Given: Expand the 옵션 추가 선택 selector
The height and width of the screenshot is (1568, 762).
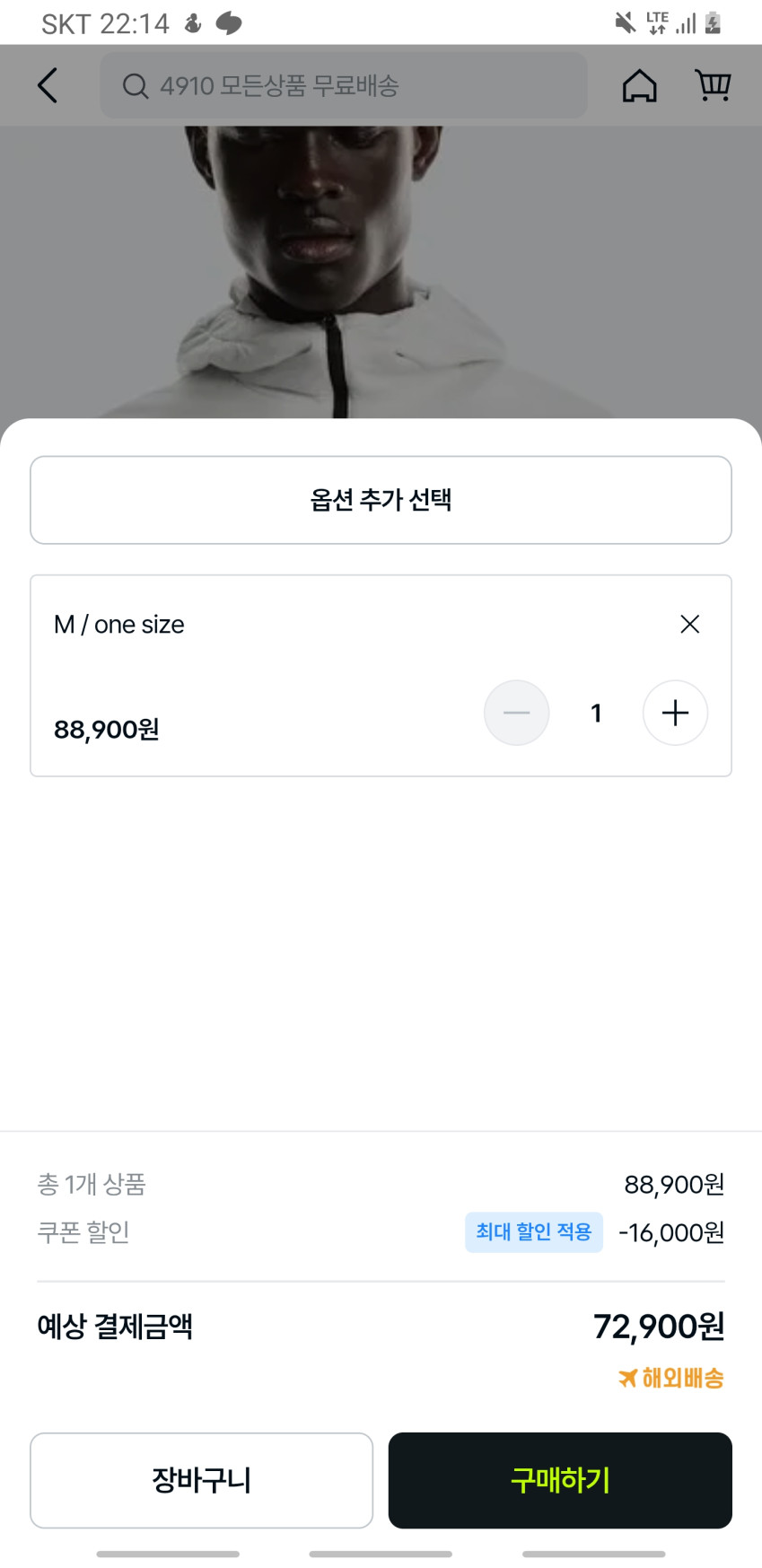Looking at the screenshot, I should click(381, 500).
